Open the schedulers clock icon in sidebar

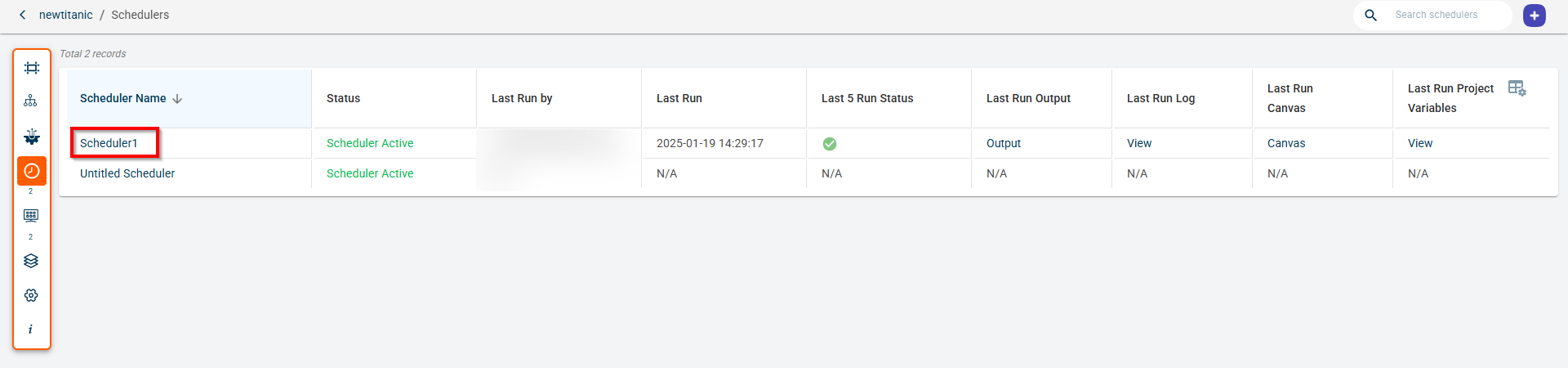[32, 171]
